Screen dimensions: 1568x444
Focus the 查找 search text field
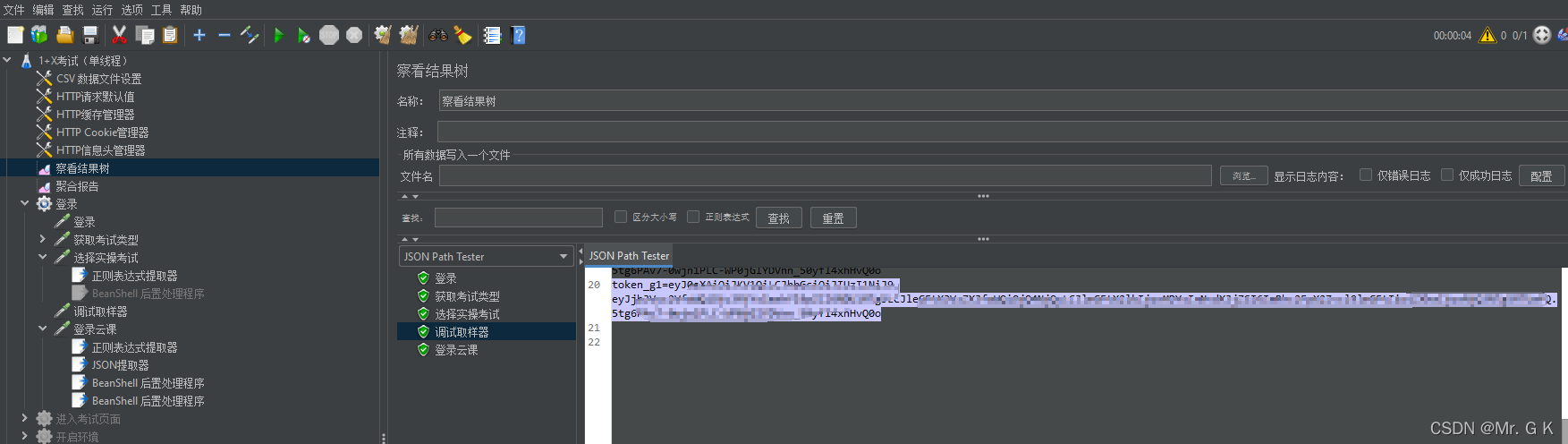pyautogui.click(x=519, y=218)
